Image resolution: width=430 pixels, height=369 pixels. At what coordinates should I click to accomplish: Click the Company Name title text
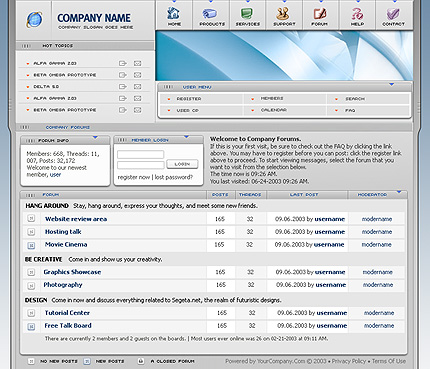(94, 18)
